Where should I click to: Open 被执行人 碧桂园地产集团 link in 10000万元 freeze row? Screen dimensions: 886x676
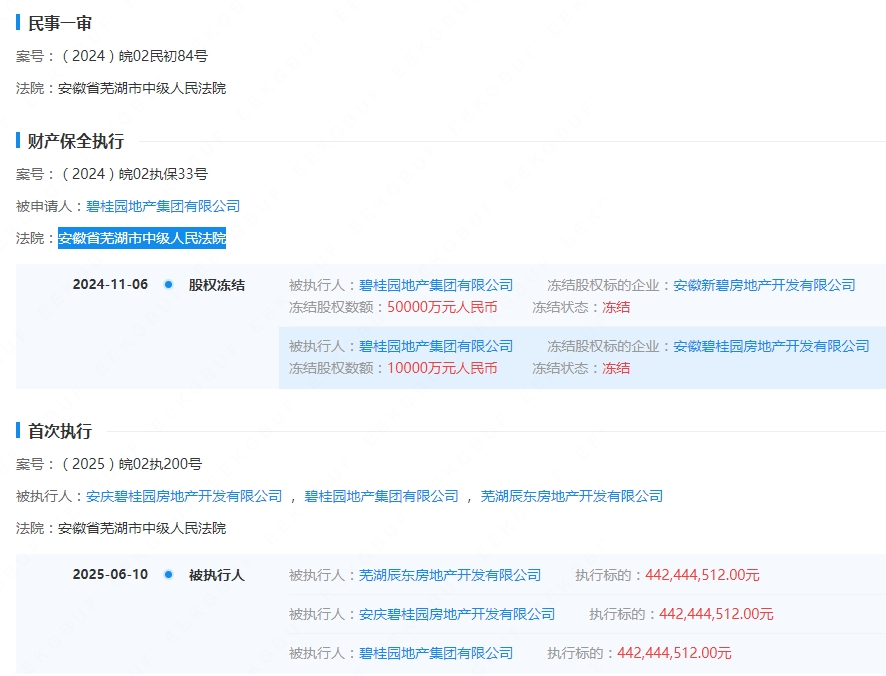click(x=436, y=346)
